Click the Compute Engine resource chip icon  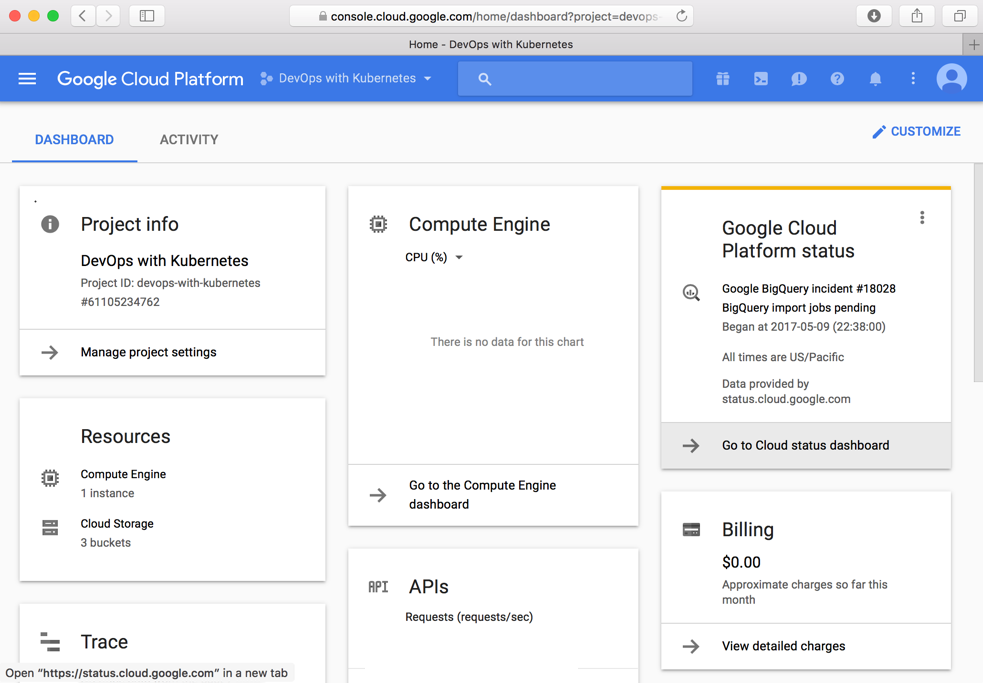pyautogui.click(x=50, y=479)
